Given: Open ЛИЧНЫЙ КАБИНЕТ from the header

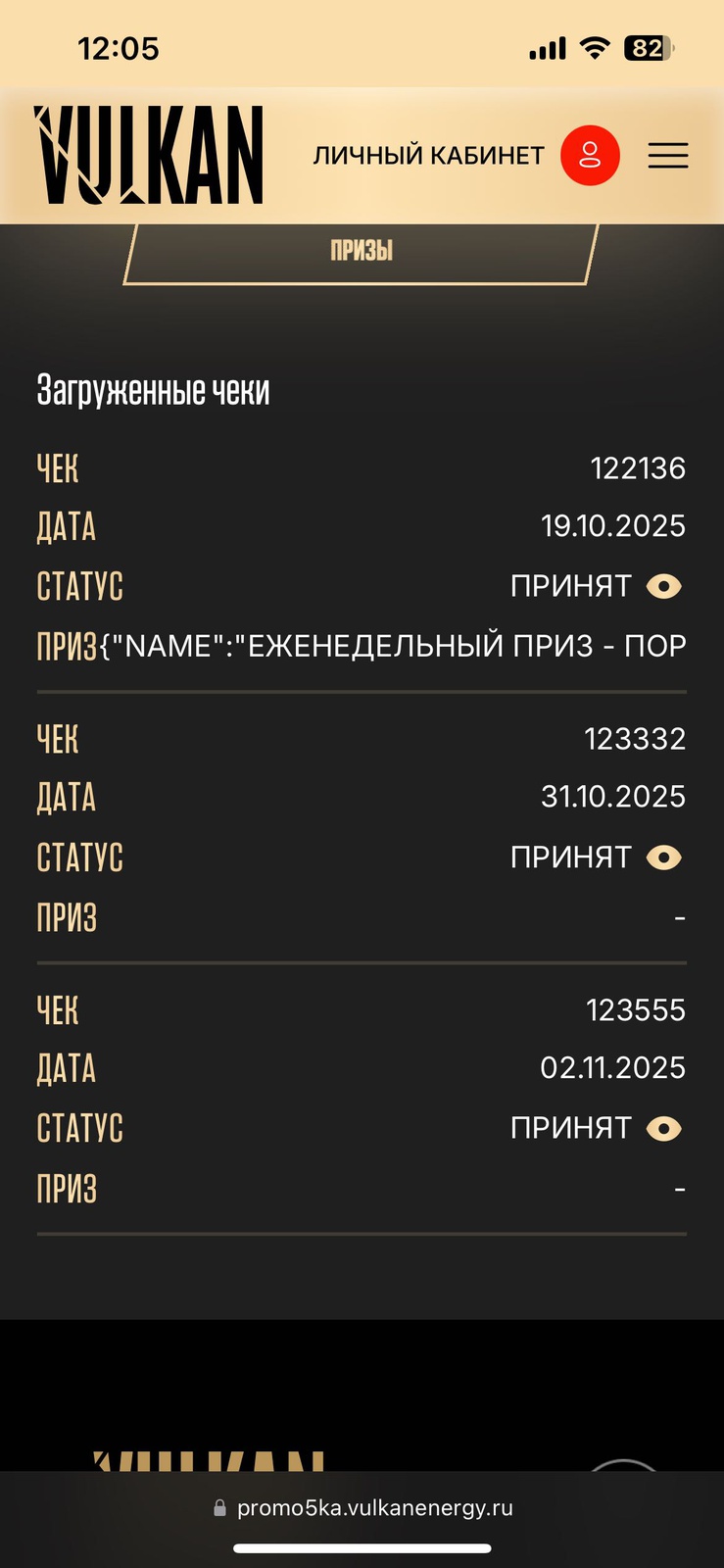Looking at the screenshot, I should coord(428,156).
